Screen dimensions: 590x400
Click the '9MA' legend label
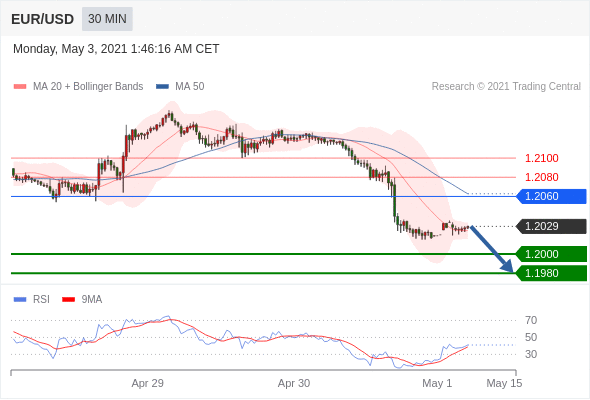coord(92,300)
